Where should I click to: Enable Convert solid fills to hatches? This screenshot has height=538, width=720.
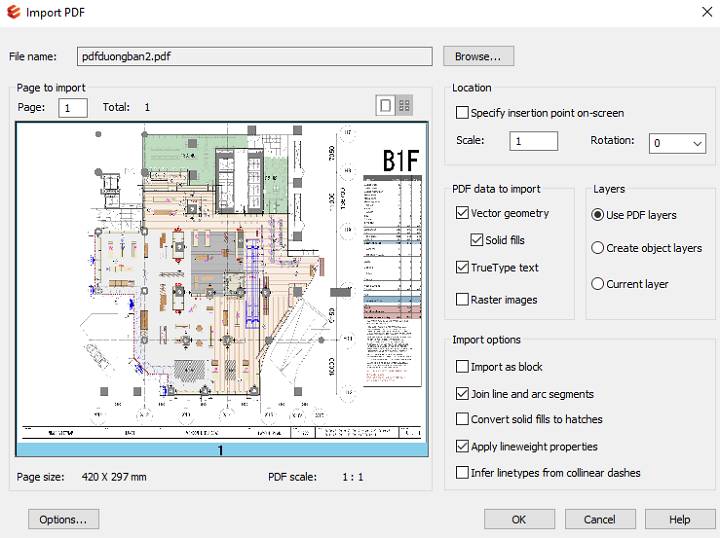(462, 419)
